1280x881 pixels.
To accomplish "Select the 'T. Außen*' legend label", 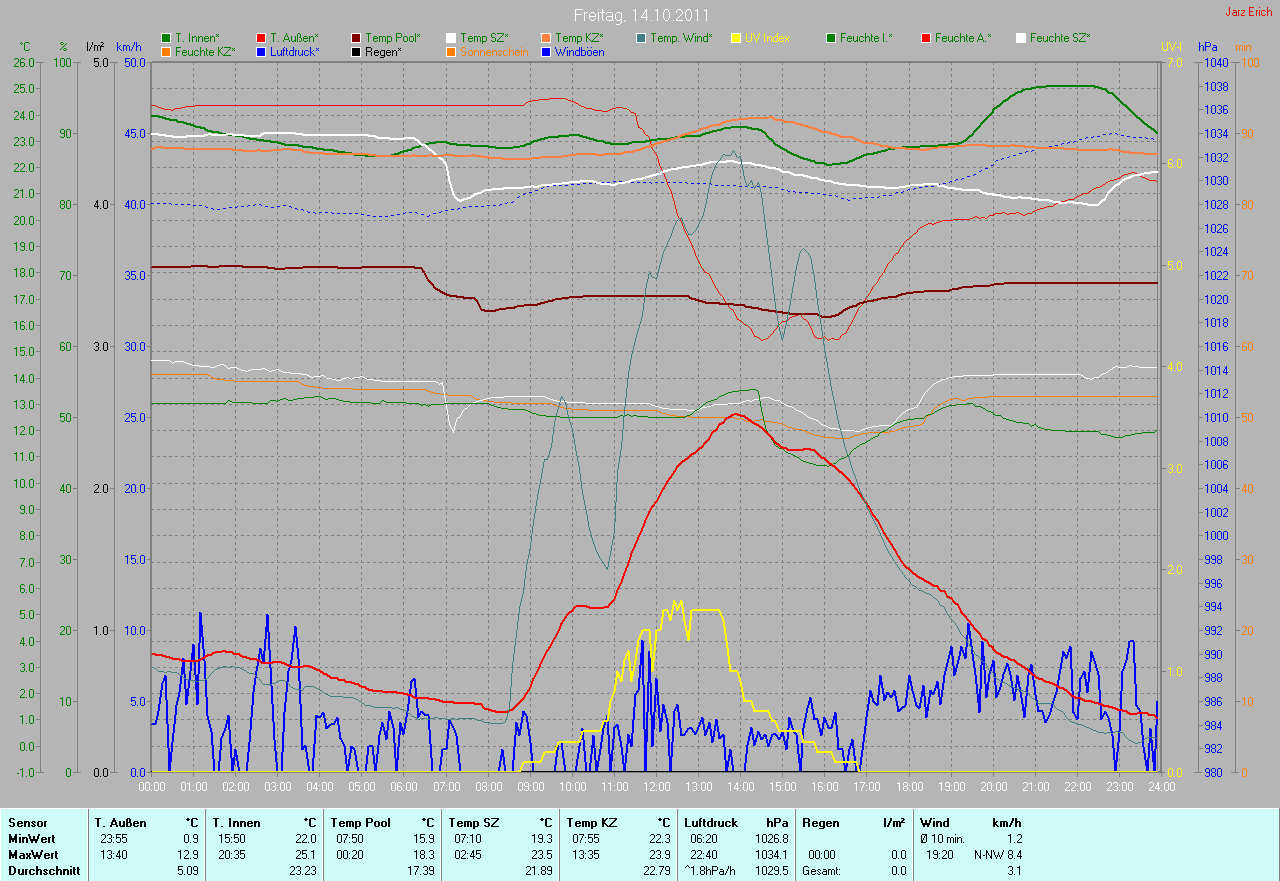I will (x=294, y=38).
